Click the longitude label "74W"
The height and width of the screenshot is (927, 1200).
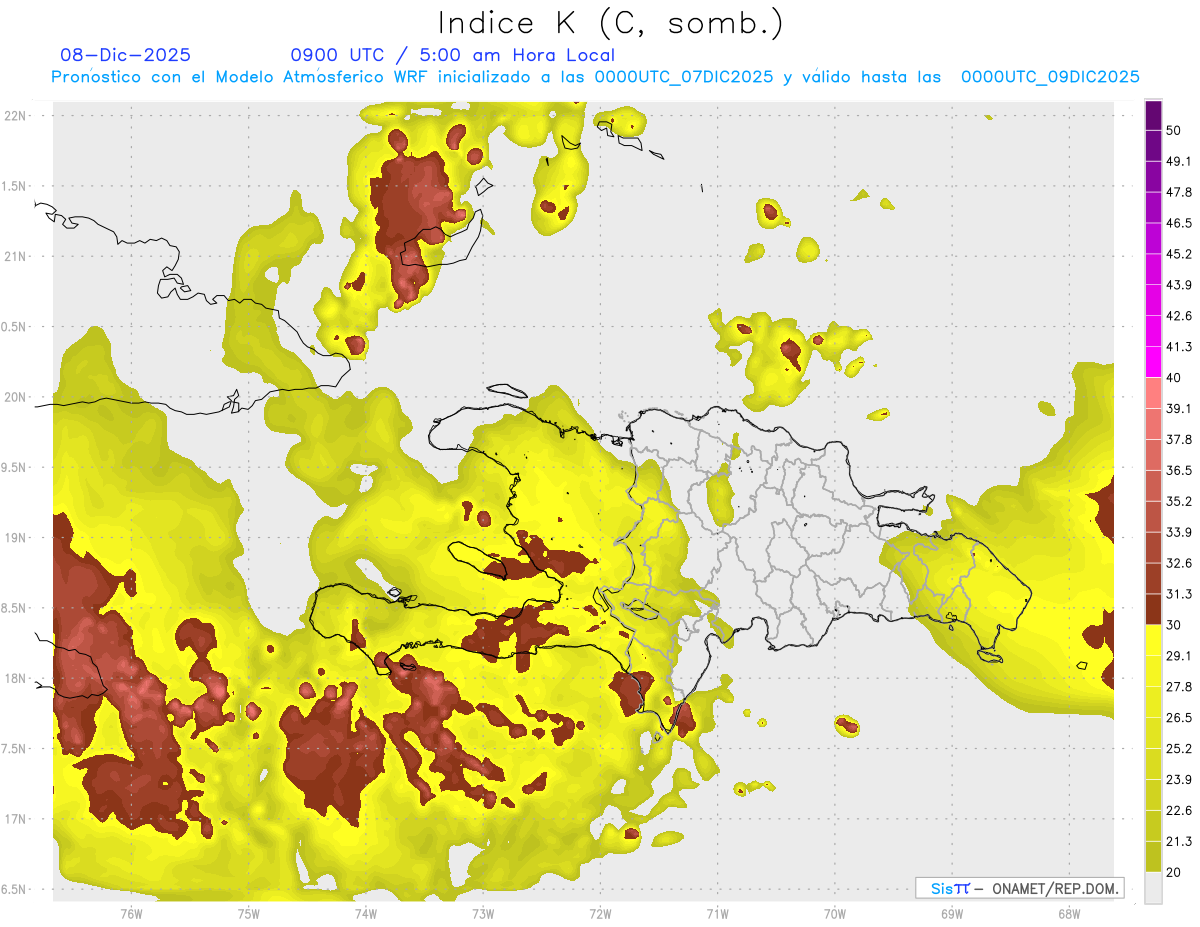365,914
